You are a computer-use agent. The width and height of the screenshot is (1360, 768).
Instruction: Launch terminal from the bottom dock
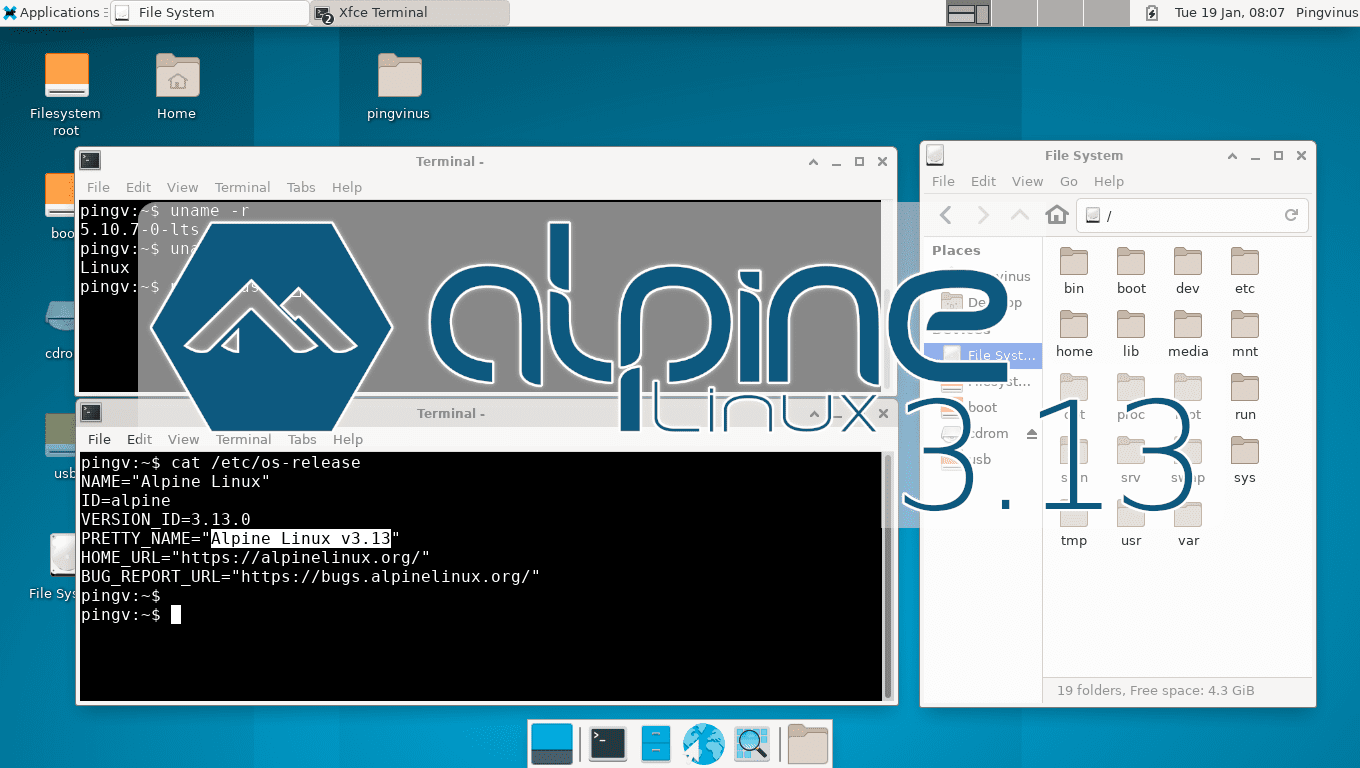point(607,743)
